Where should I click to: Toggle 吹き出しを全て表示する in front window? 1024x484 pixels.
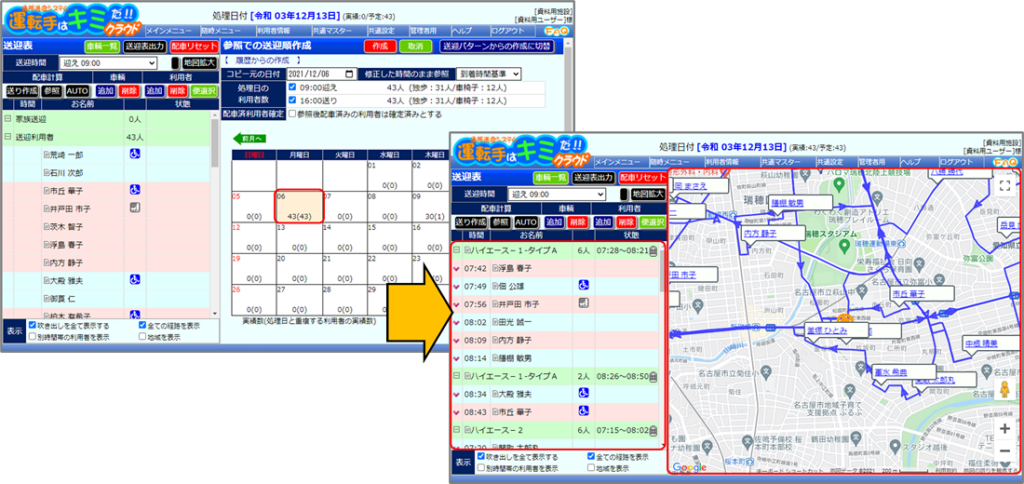click(481, 457)
